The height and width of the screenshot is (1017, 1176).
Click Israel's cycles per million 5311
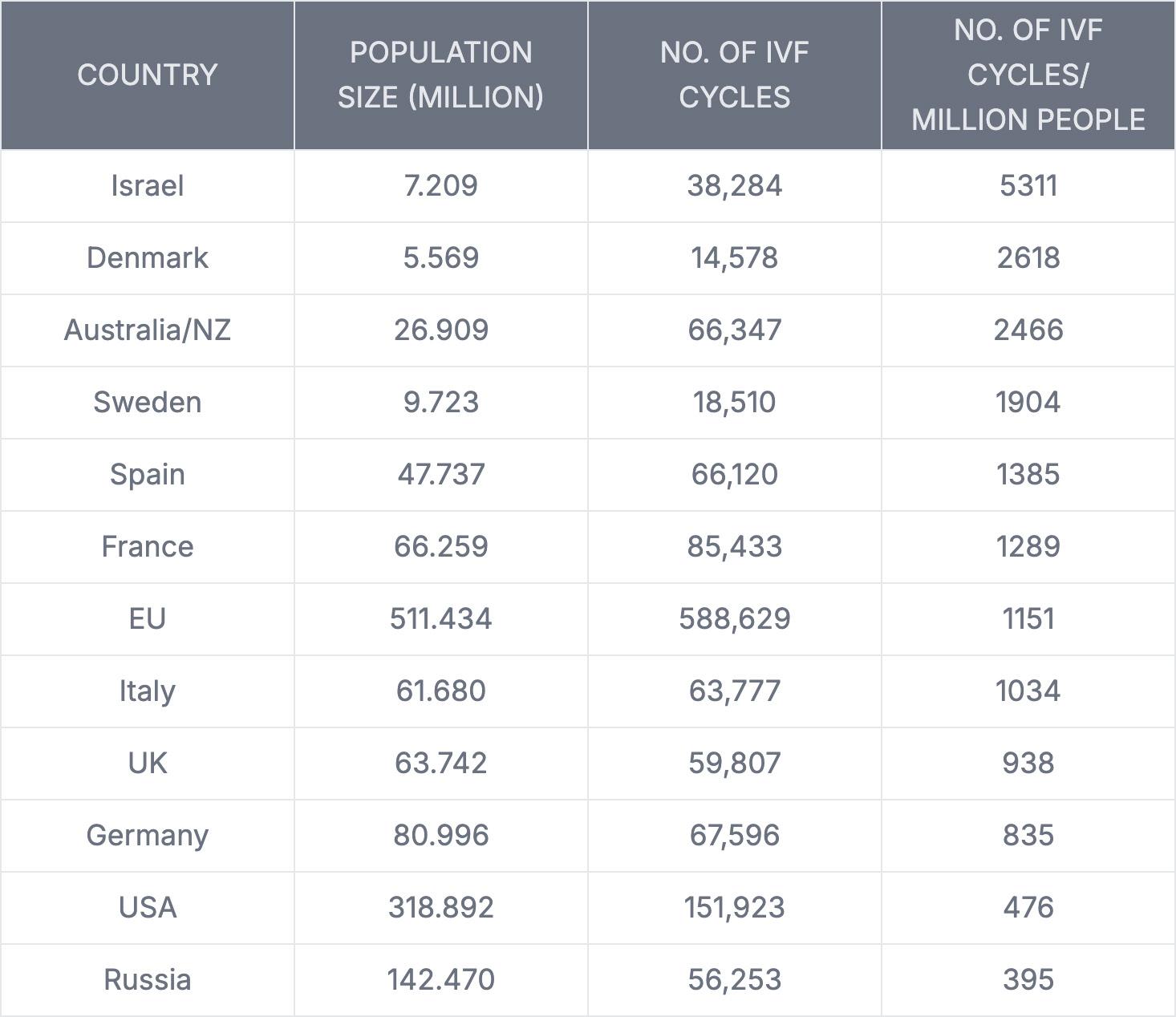click(1028, 186)
